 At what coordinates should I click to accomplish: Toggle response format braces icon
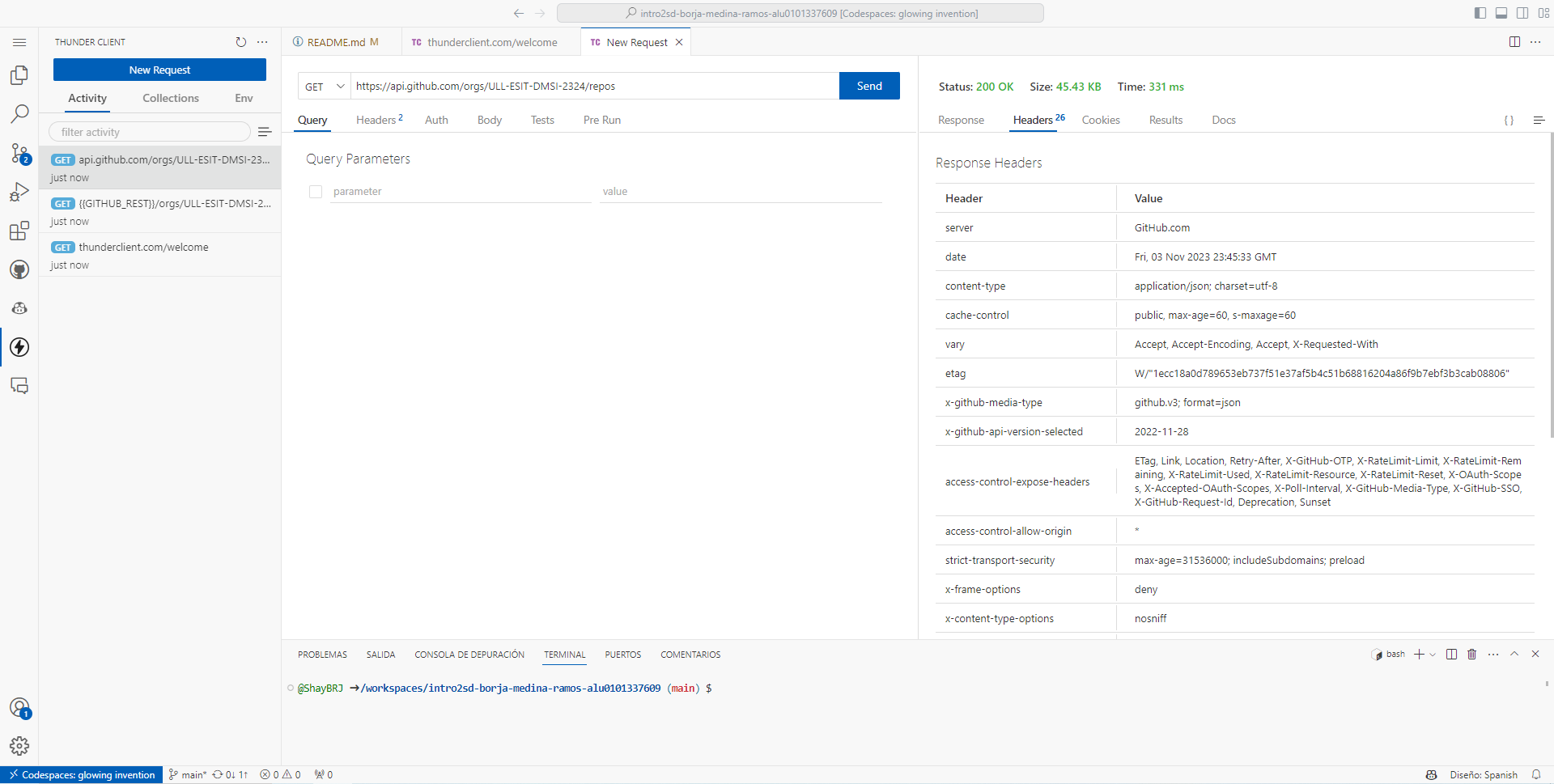pos(1509,121)
